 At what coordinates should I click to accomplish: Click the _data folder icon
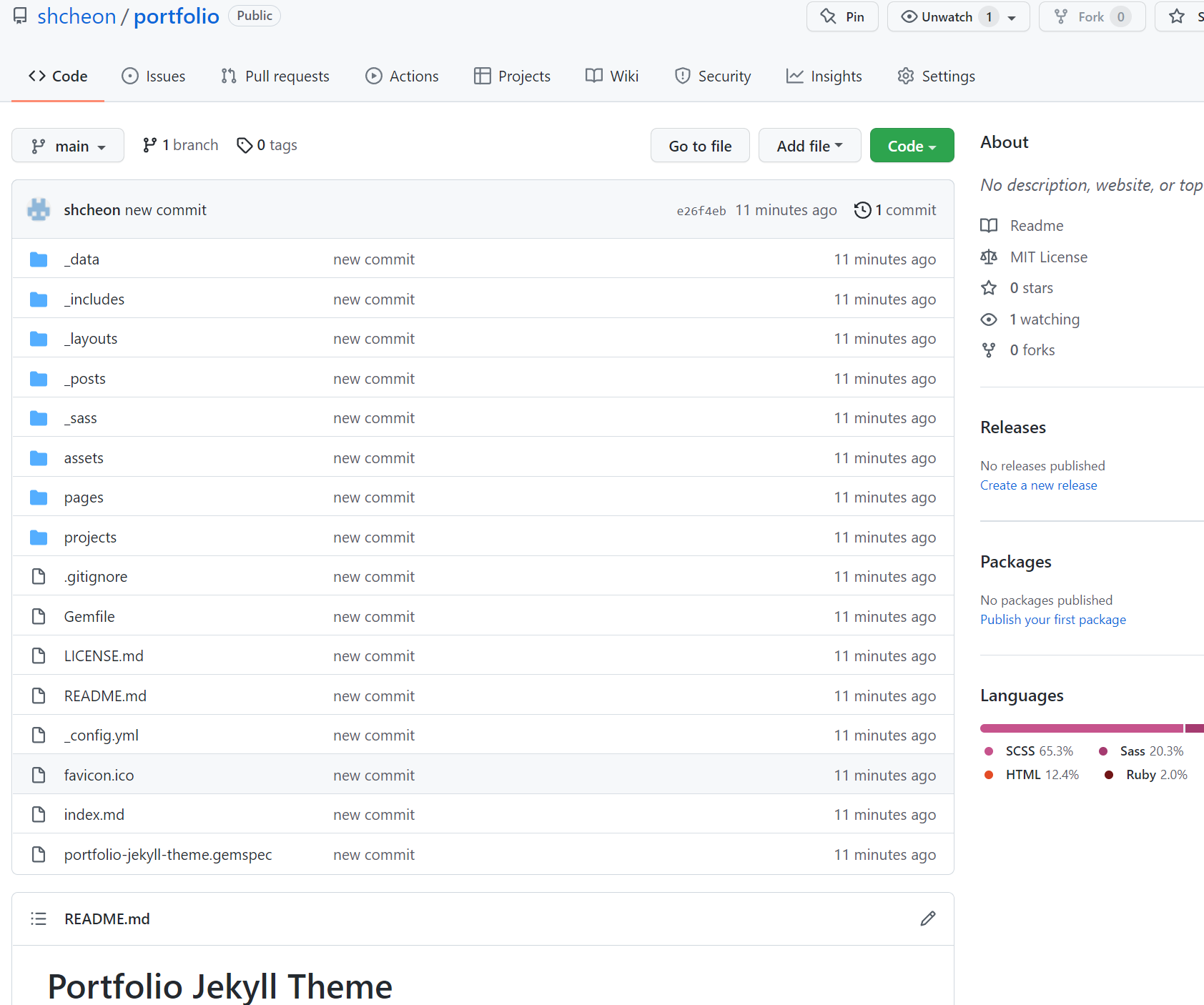[x=39, y=259]
